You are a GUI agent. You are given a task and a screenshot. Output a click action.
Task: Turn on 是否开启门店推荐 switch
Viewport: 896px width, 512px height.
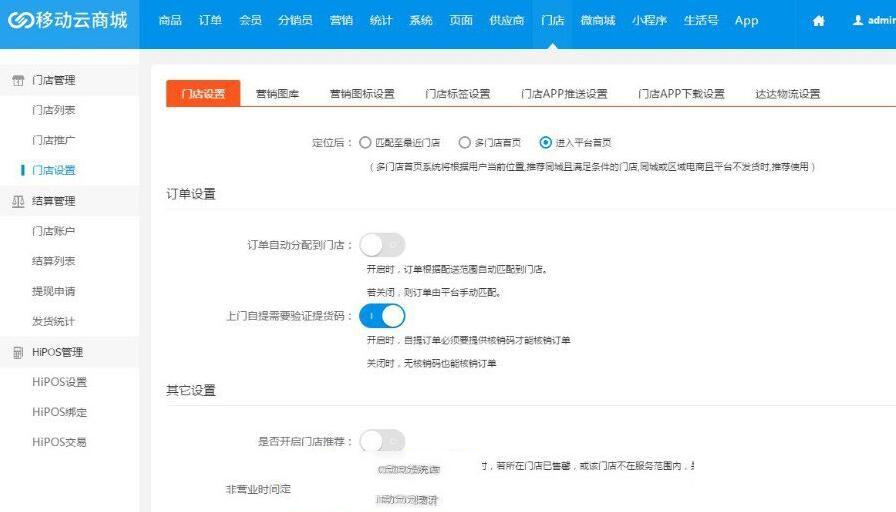(382, 440)
